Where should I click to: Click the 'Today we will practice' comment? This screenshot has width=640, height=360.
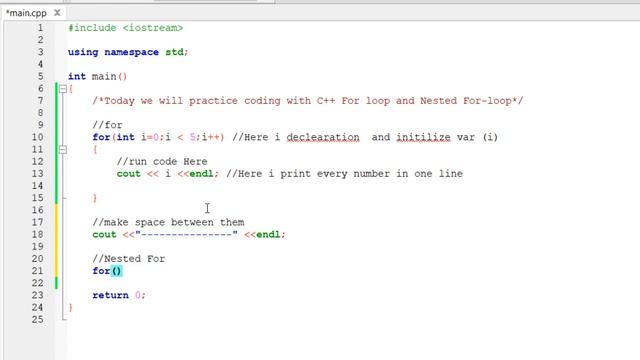tap(307, 101)
